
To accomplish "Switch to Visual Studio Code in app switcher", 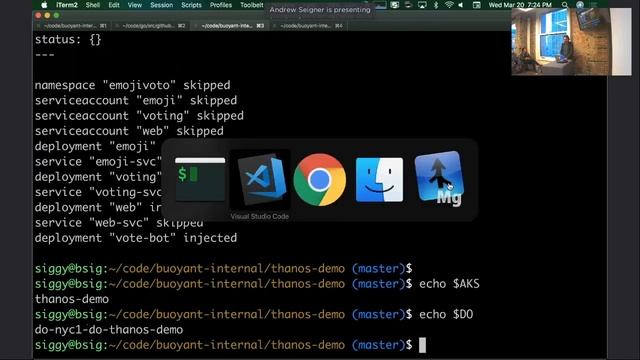I will (260, 180).
